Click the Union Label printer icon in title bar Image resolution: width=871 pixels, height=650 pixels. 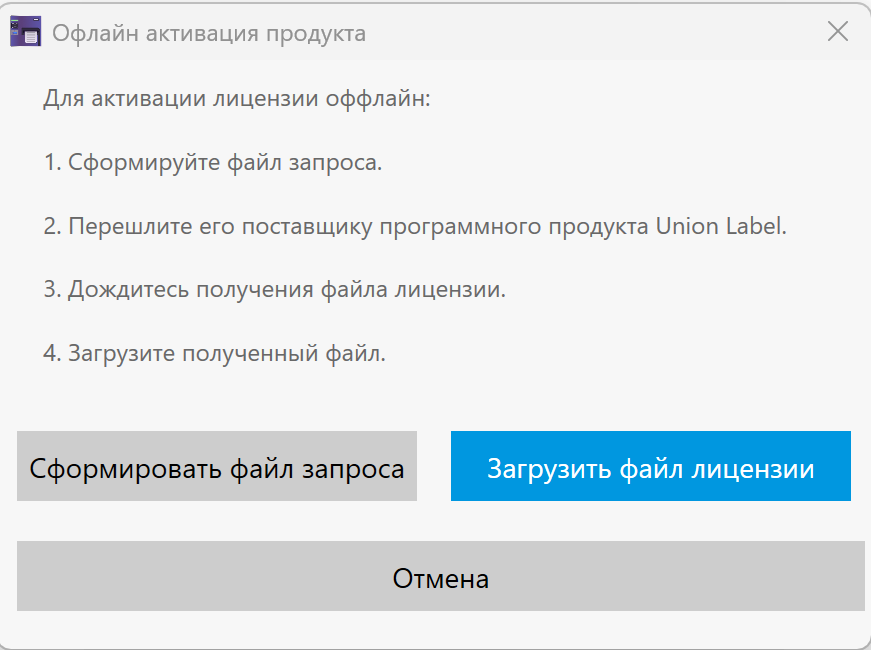point(25,31)
